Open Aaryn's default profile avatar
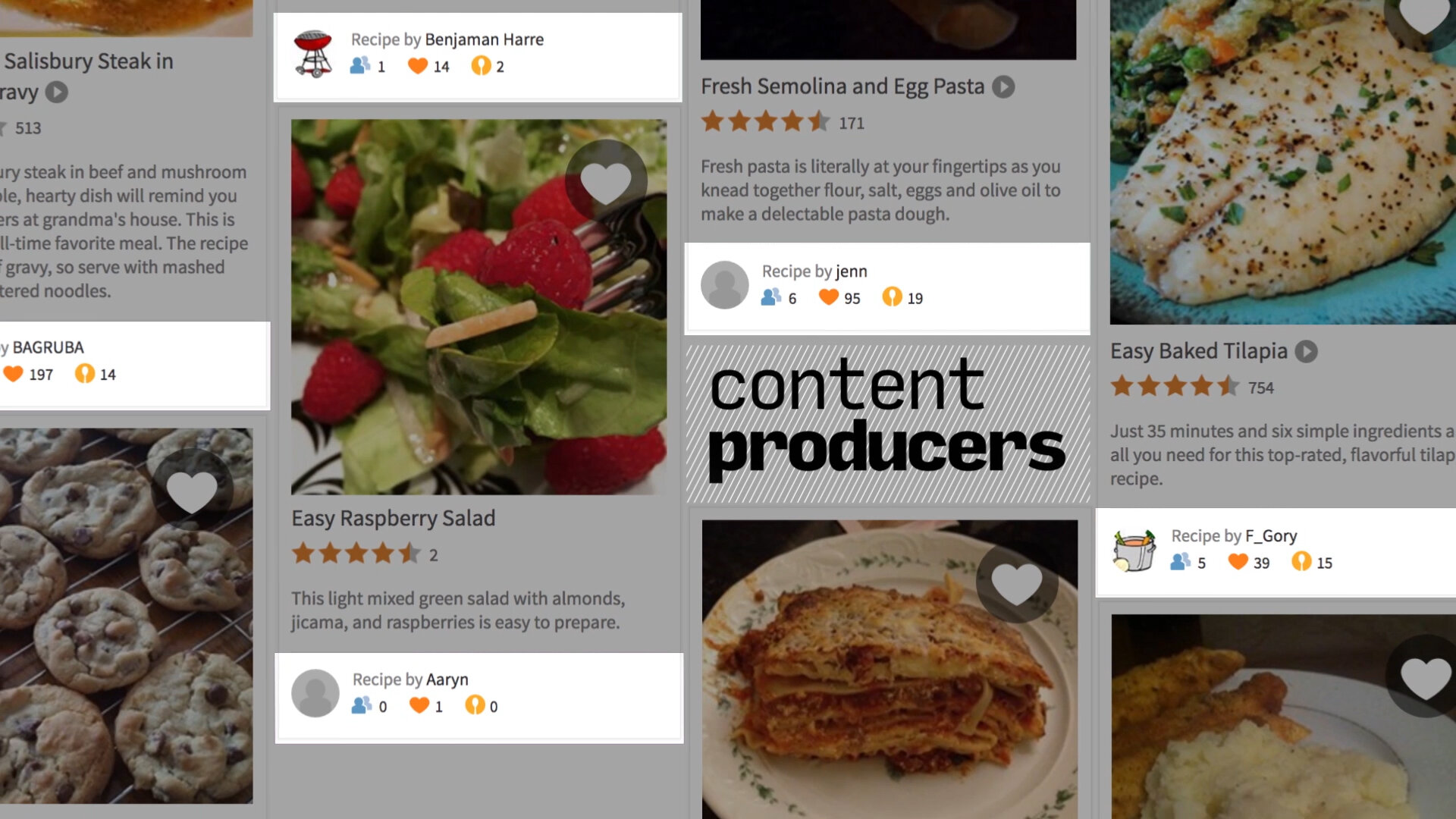 click(315, 693)
